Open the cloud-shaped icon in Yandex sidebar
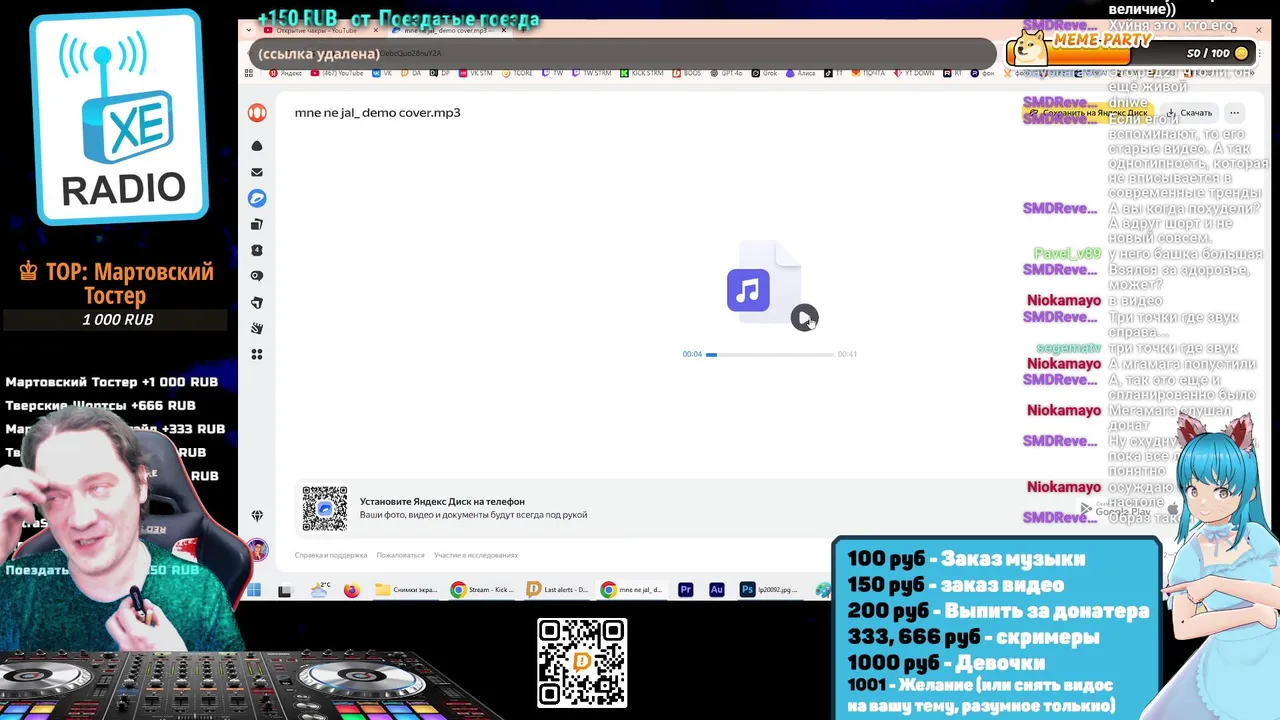 (257, 146)
